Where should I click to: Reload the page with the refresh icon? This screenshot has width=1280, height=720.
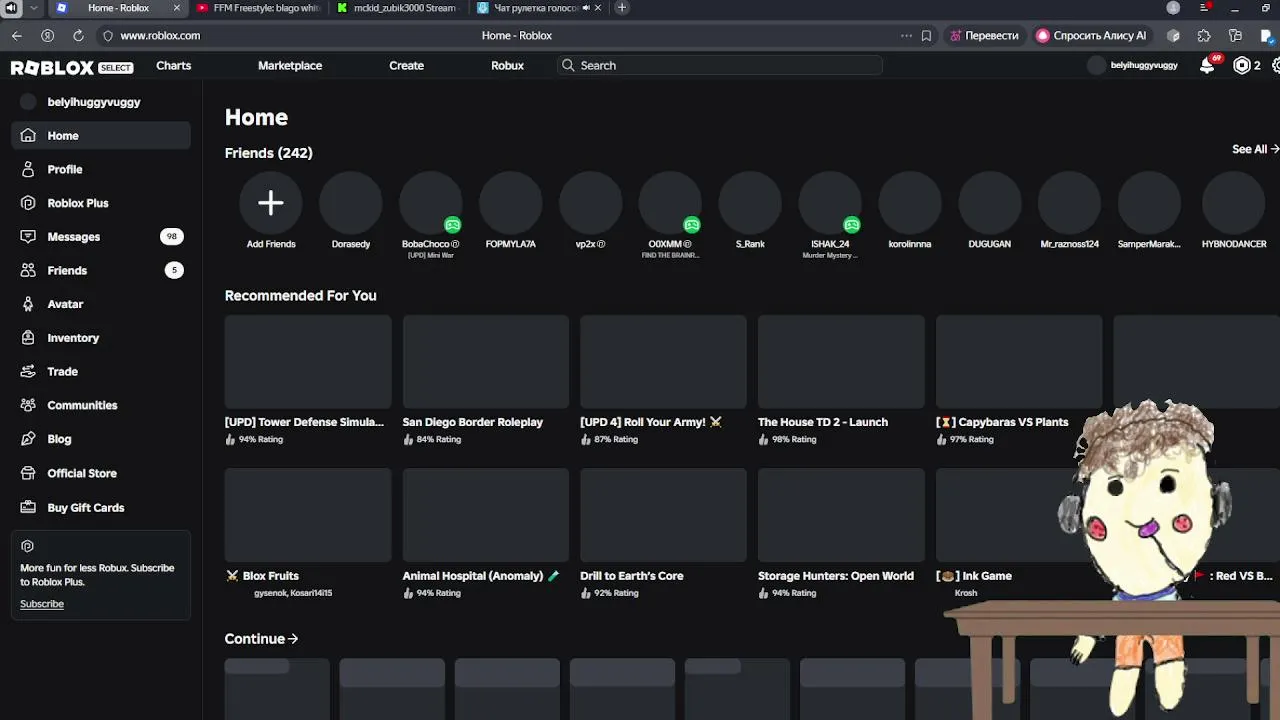pyautogui.click(x=78, y=36)
